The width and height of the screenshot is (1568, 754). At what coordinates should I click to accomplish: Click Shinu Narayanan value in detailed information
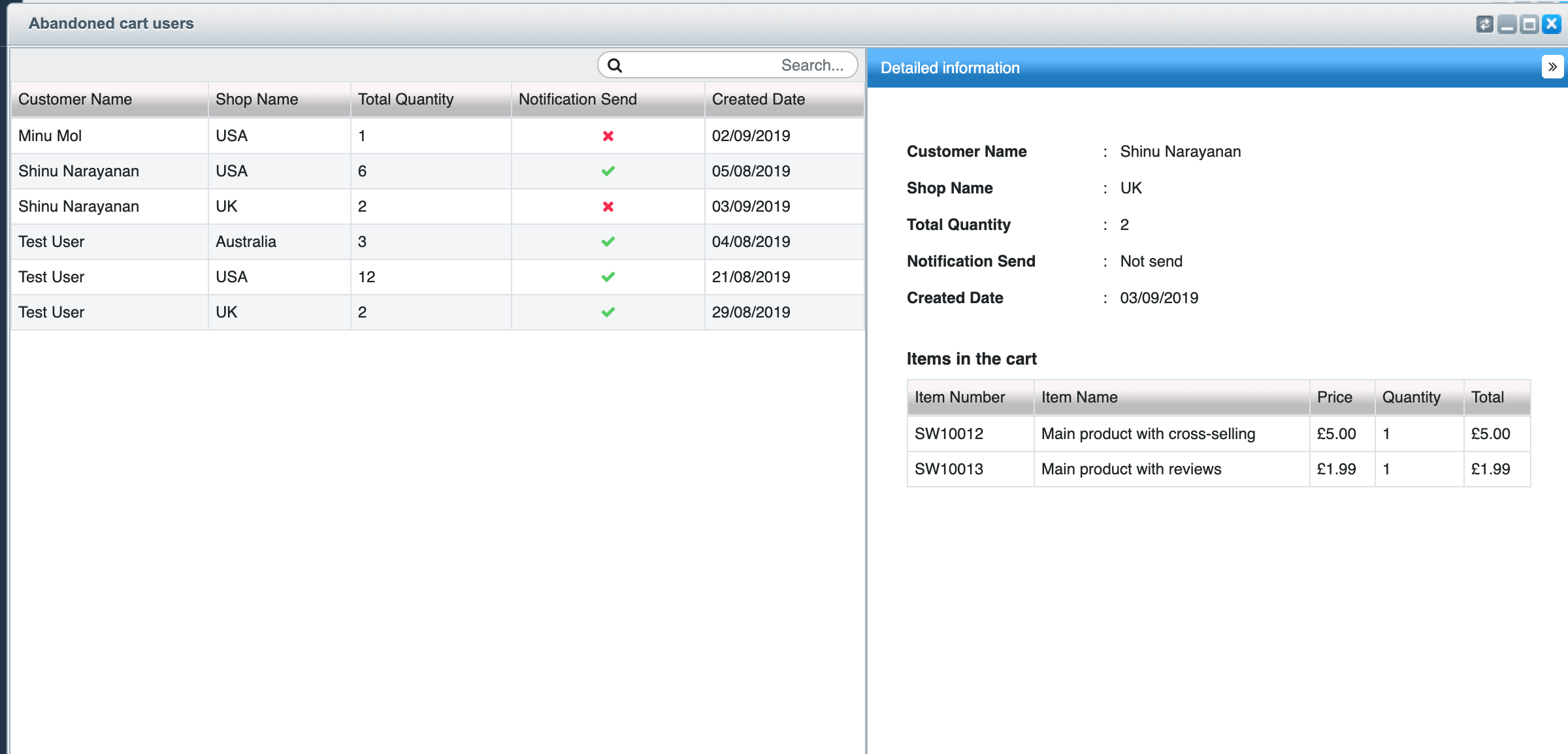1181,152
